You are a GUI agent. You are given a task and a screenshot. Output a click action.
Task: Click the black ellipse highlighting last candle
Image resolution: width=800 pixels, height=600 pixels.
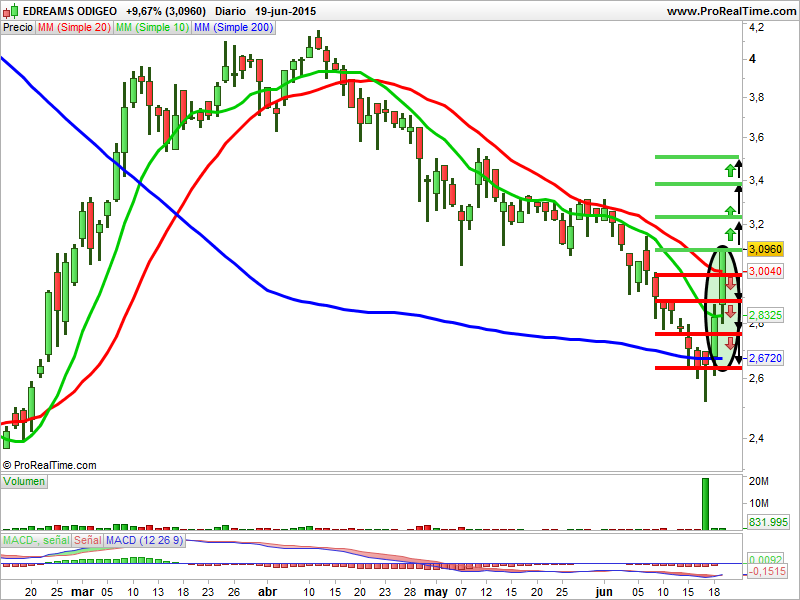721,308
